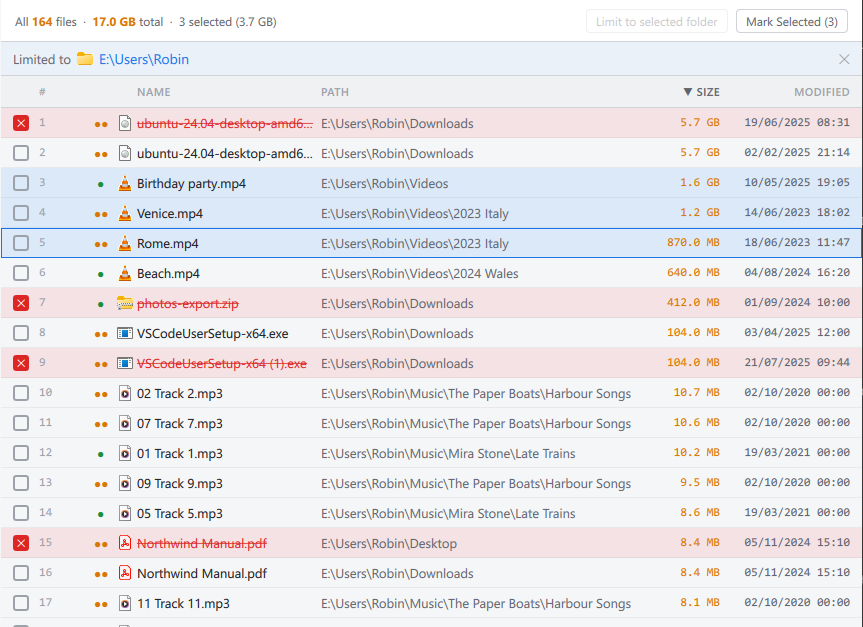Click the audio icon for 11 Track 11.mp3
863x627 pixels.
[125, 603]
